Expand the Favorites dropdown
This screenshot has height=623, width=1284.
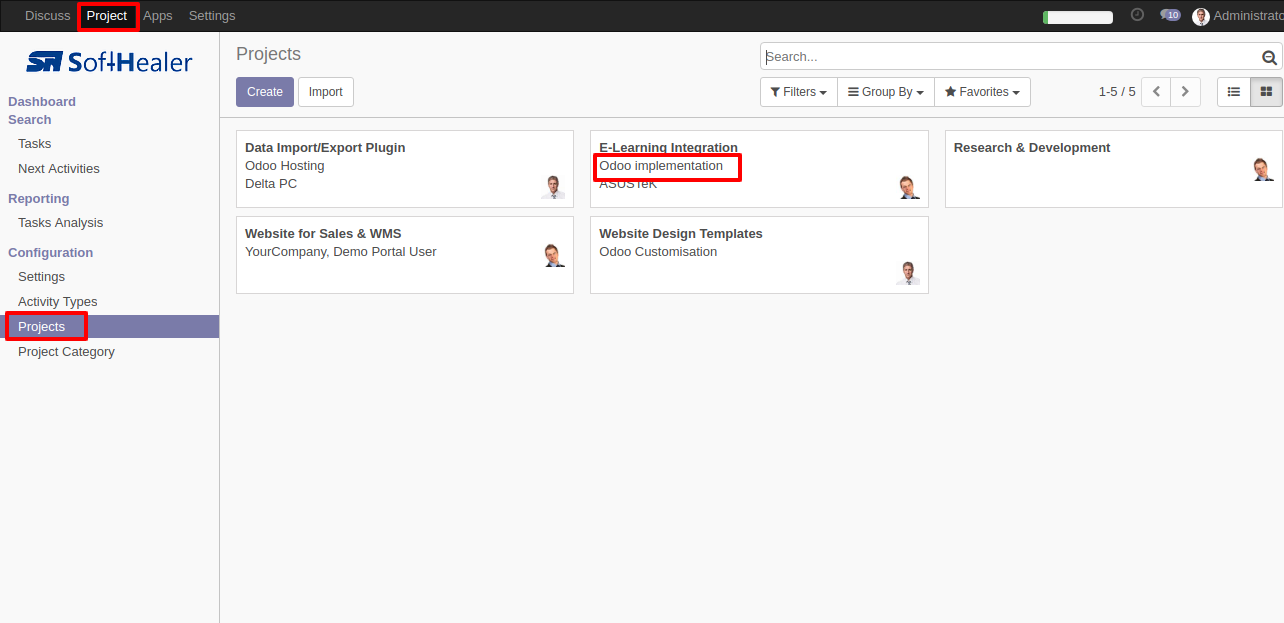click(x=982, y=92)
